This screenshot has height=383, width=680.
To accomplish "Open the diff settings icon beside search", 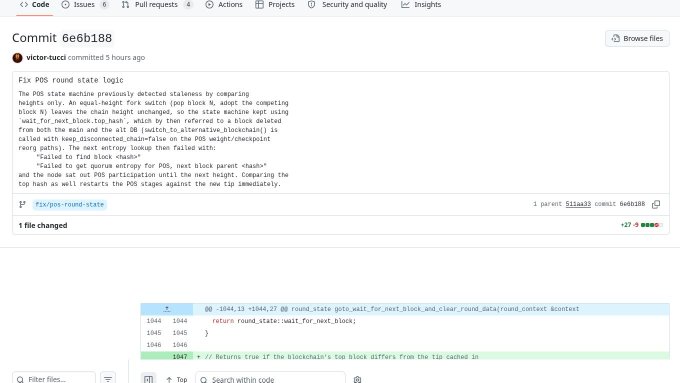I will click(357, 379).
